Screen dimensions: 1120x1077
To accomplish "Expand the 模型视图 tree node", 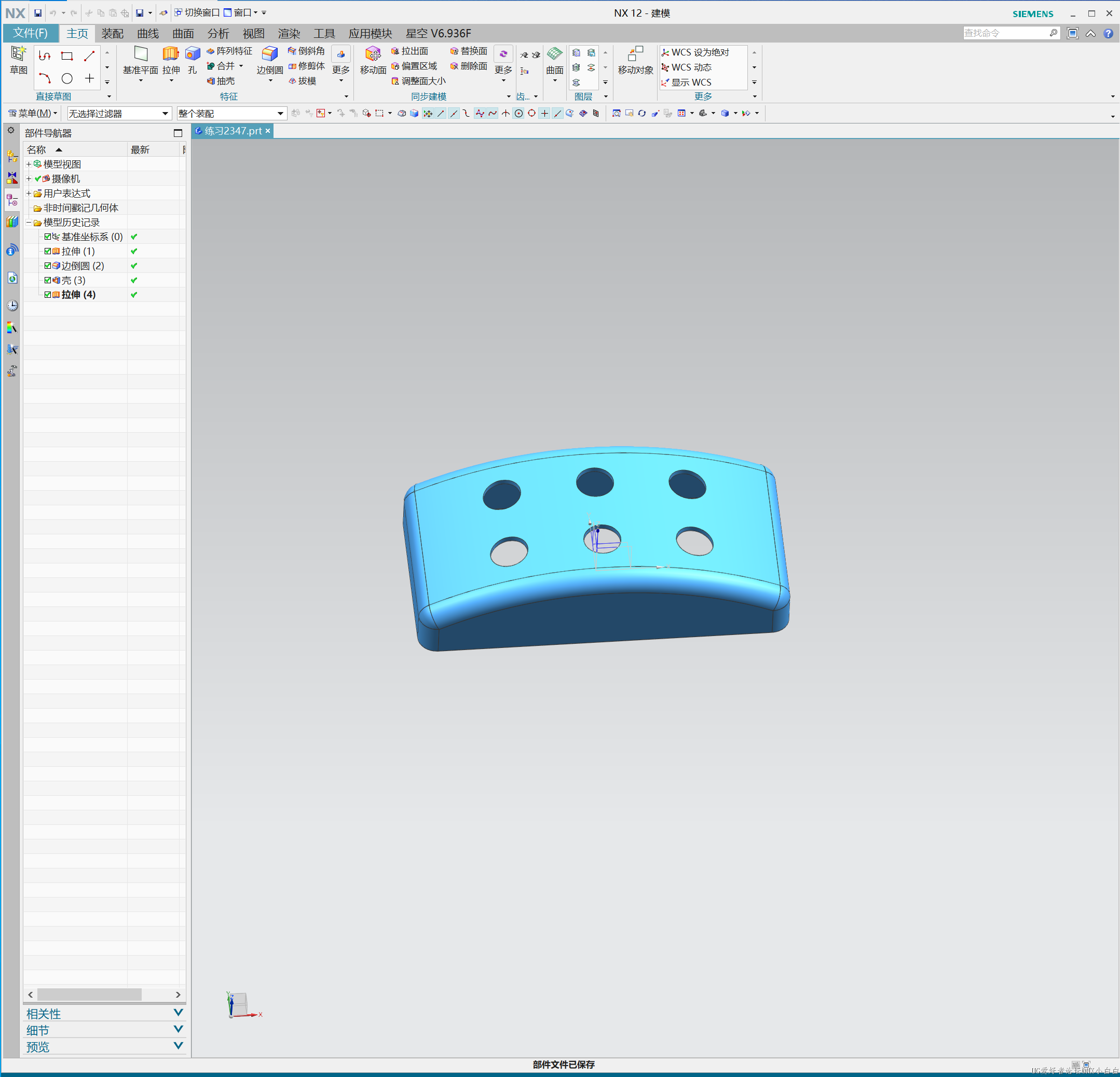I will click(29, 164).
